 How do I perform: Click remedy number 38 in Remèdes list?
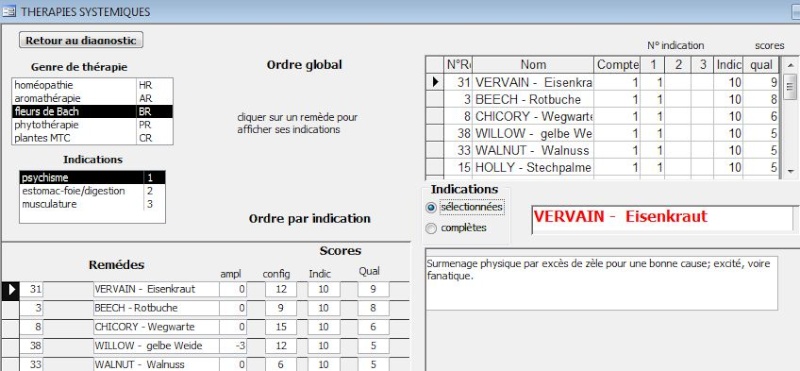pyautogui.click(x=32, y=346)
